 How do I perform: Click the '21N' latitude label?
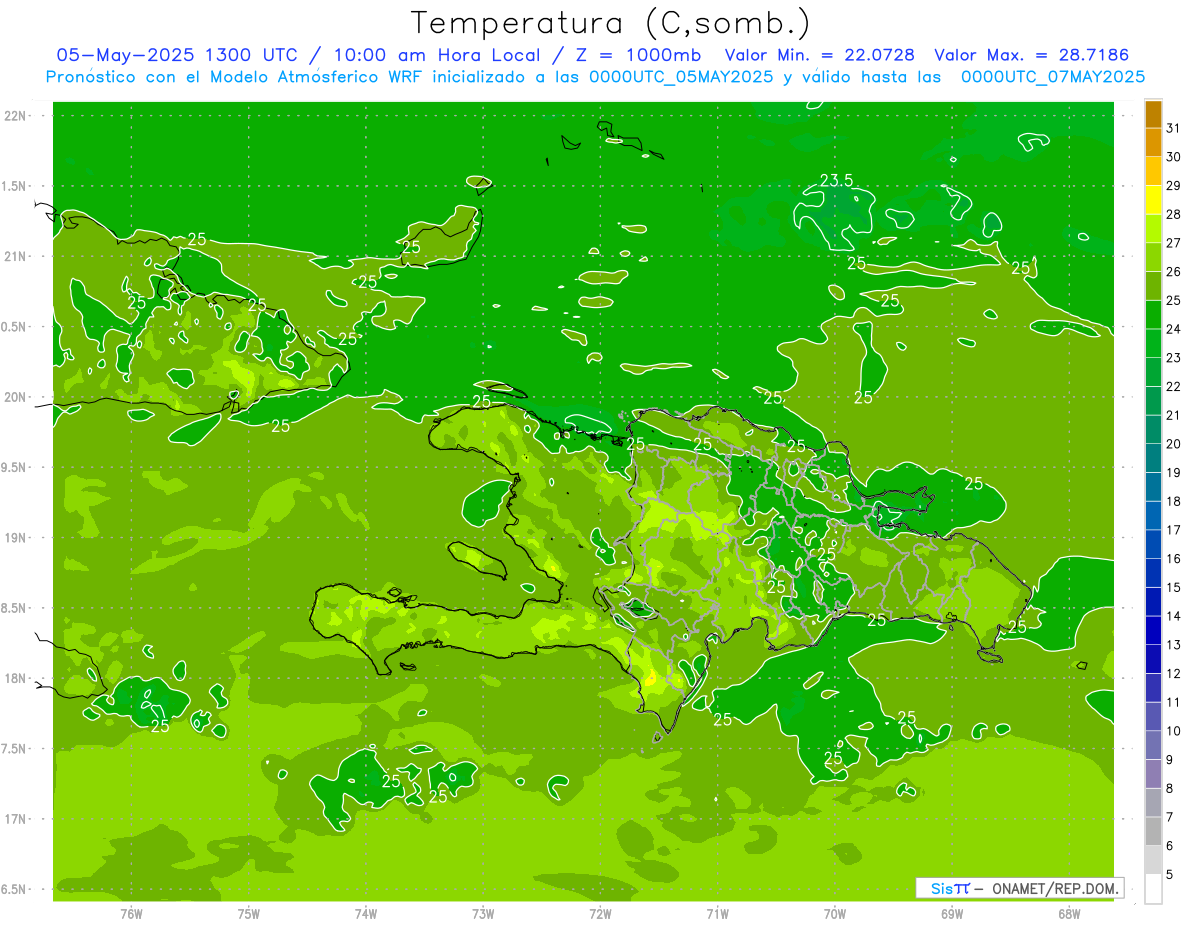point(17,256)
